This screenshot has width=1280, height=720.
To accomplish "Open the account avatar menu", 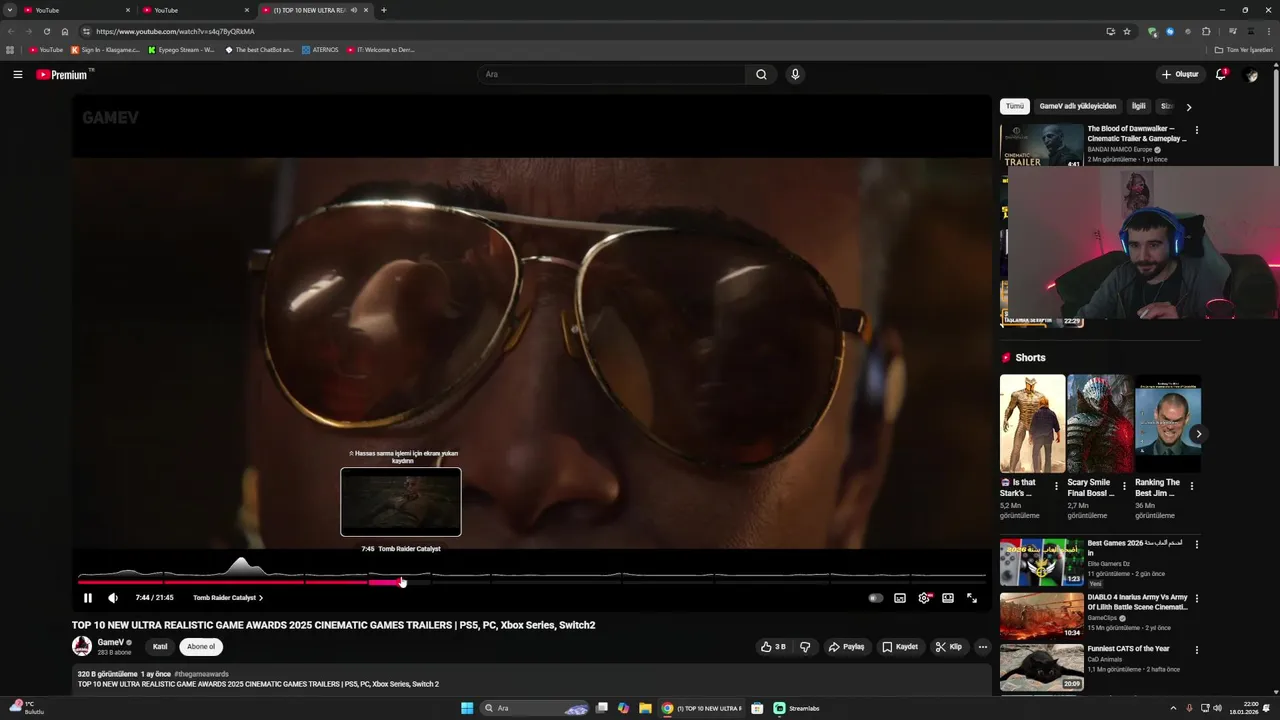I will pyautogui.click(x=1251, y=75).
